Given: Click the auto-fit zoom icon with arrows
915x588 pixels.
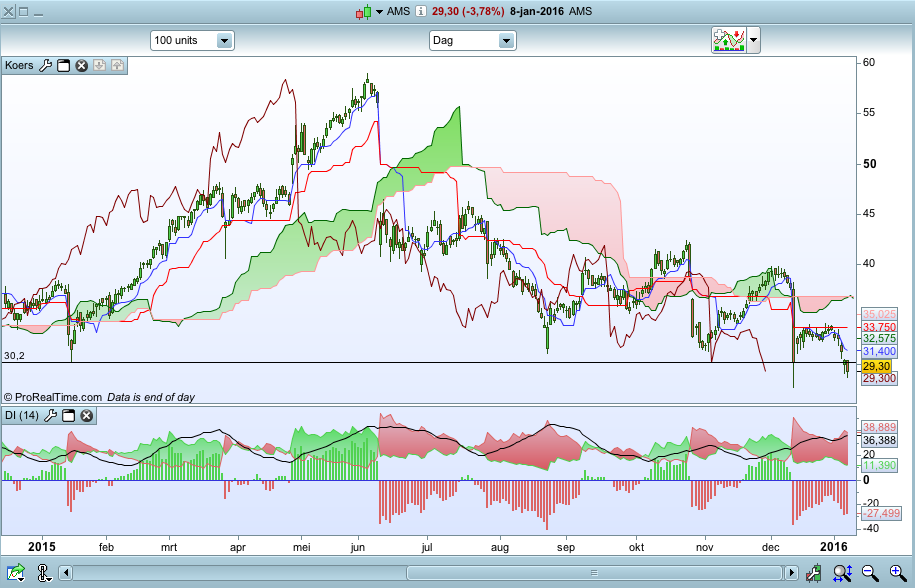Looking at the screenshot, I should (x=843, y=573).
